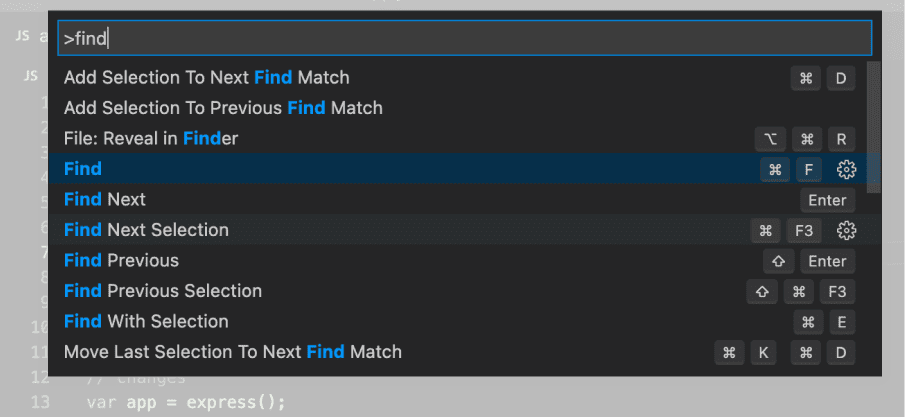
Task: Click the E key badge on Find With Selection
Action: point(840,322)
